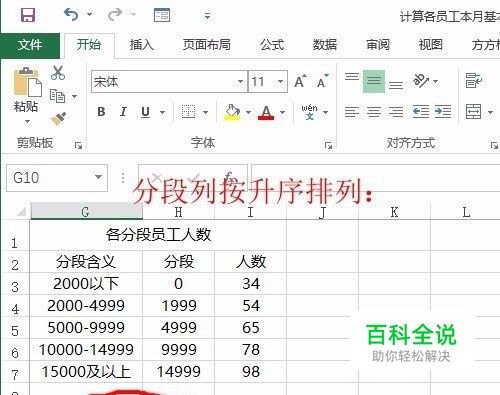This screenshot has width=500, height=395.
Task: Toggle wrap text icon
Action: click(474, 81)
